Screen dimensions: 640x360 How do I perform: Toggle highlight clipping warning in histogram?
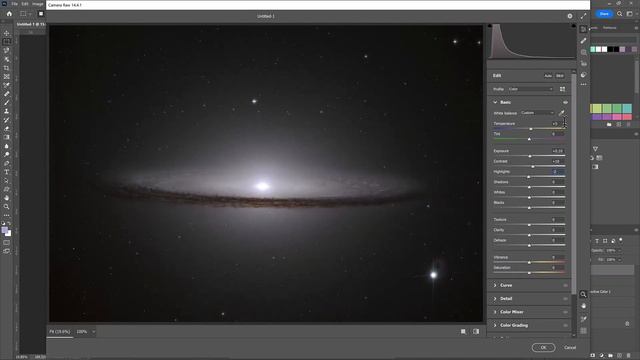[573, 26]
